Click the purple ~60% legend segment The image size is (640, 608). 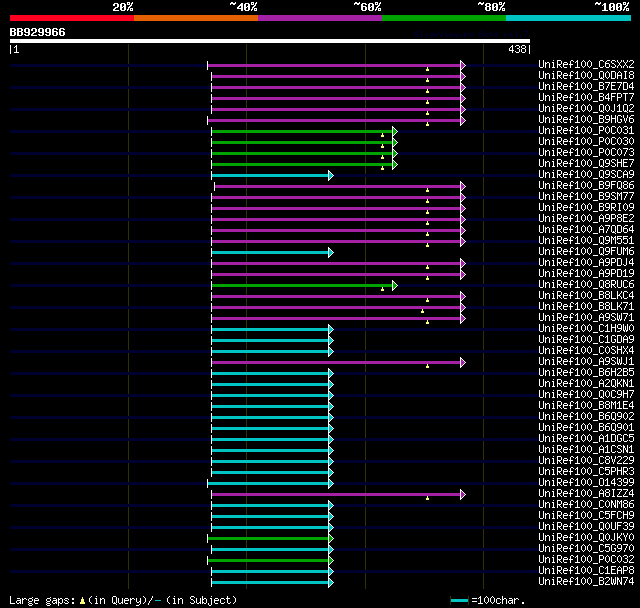point(320,18)
